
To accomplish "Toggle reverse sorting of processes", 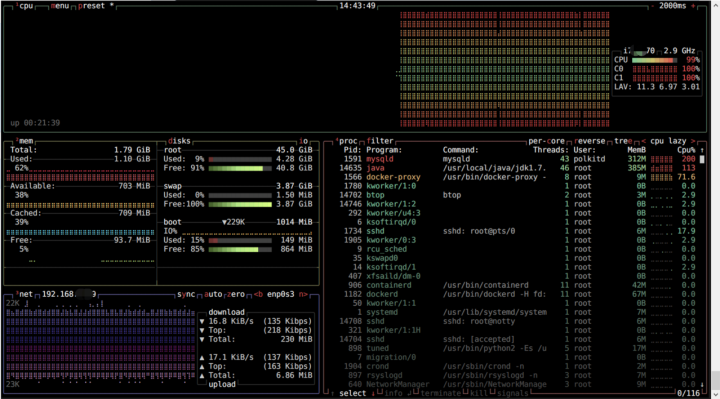I will 590,141.
